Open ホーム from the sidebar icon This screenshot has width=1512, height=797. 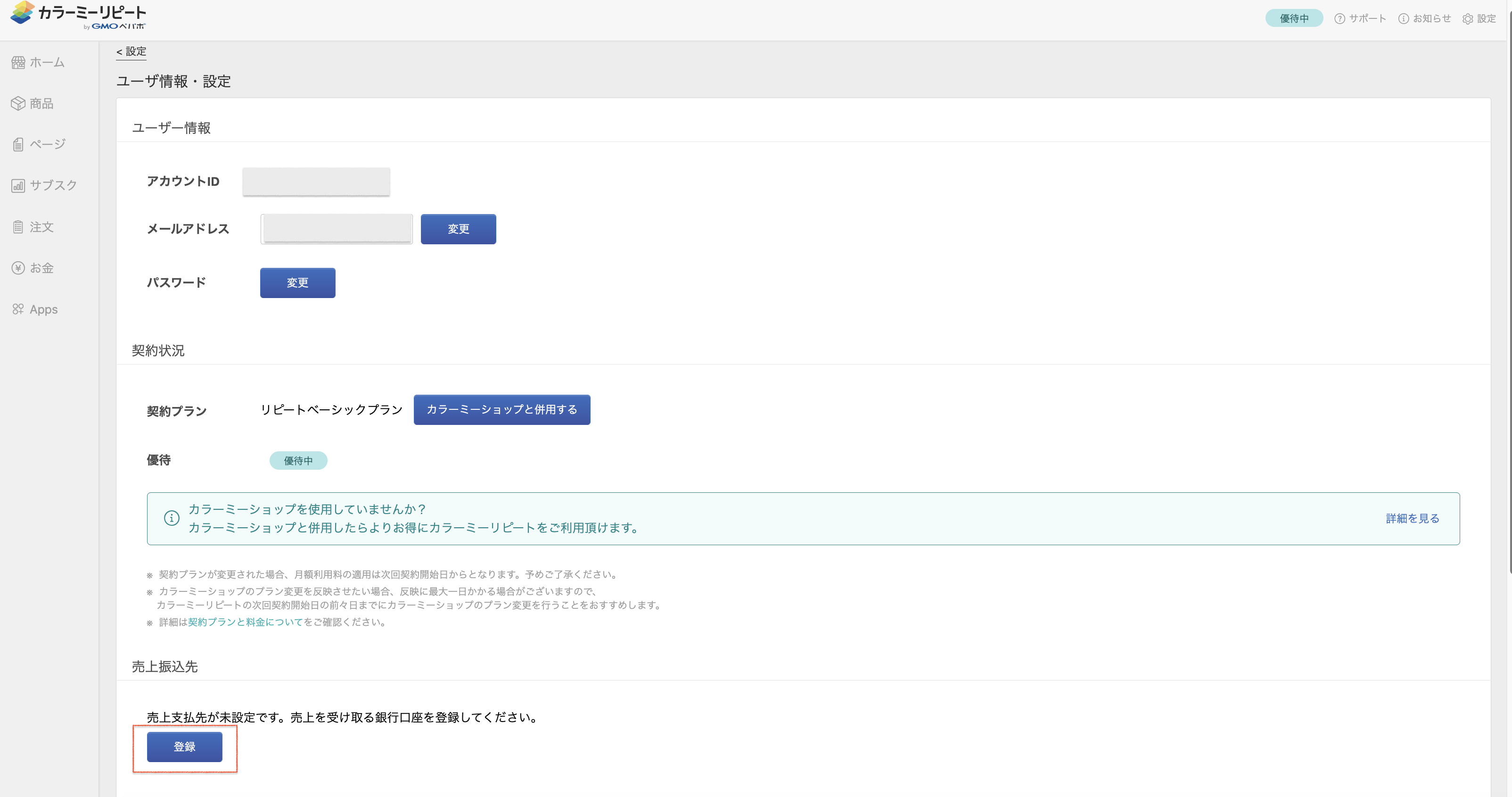[18, 62]
